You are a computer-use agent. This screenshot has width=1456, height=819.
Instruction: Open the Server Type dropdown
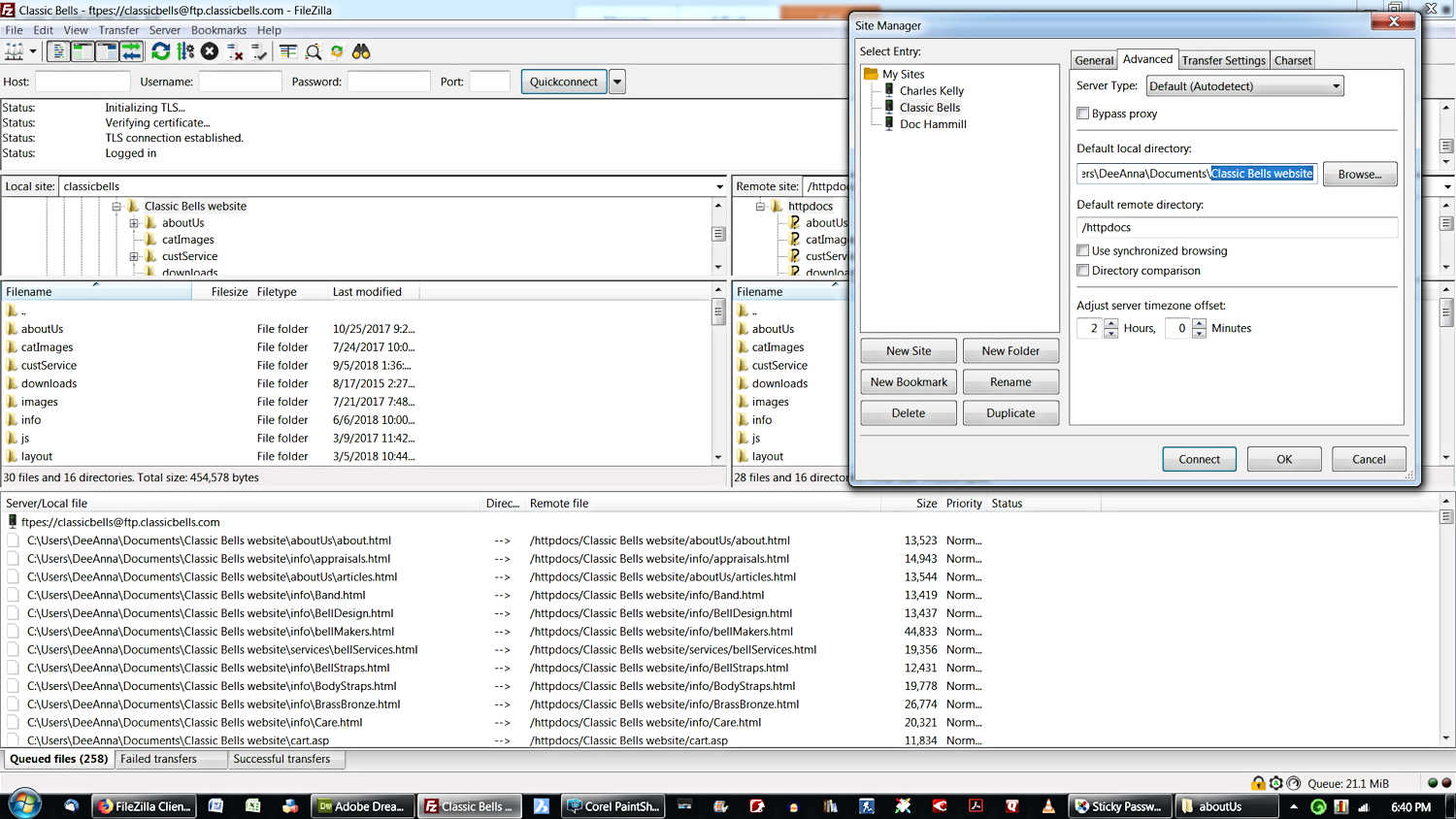[x=1244, y=86]
